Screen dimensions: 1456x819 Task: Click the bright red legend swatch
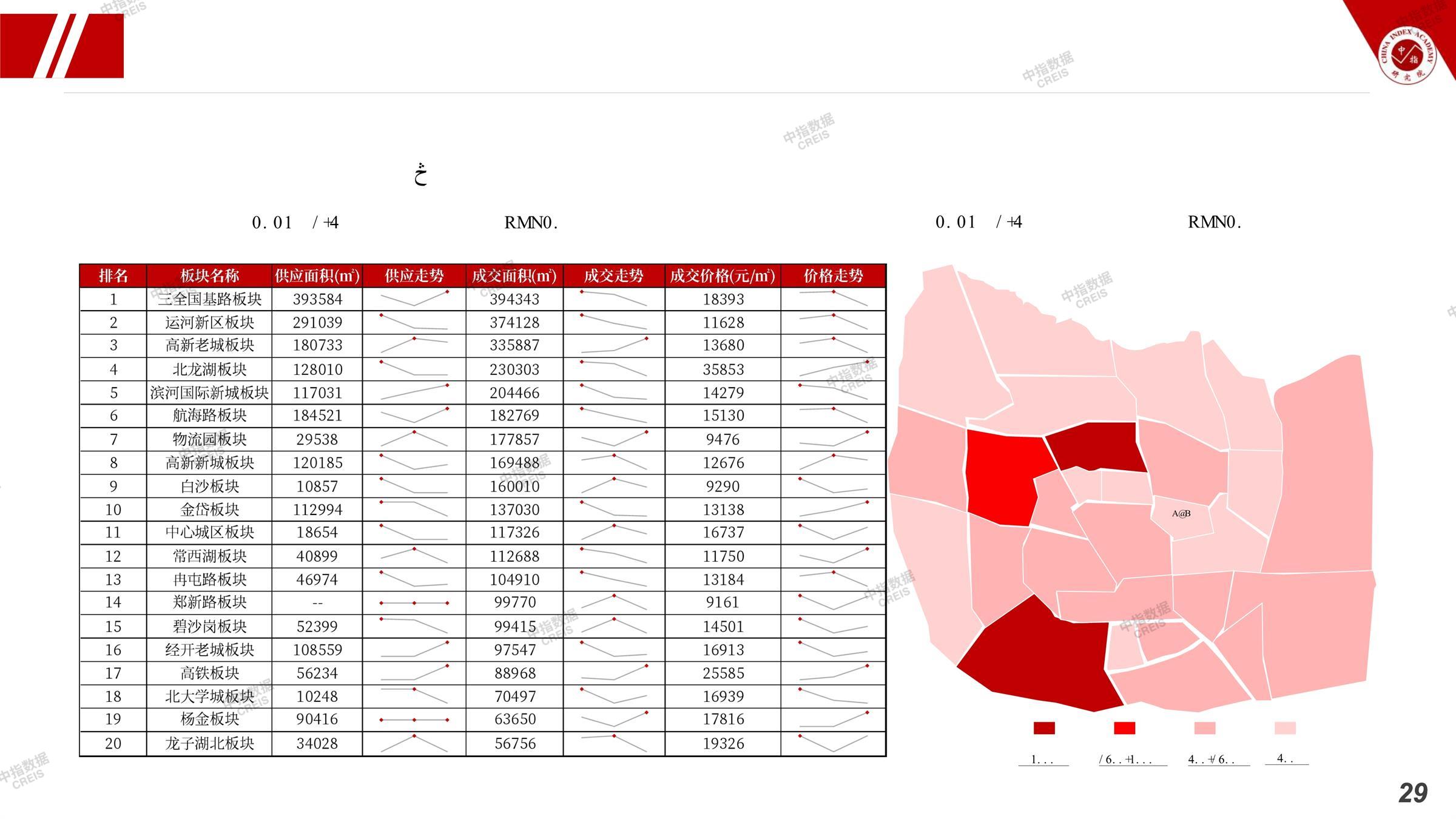tap(1124, 728)
